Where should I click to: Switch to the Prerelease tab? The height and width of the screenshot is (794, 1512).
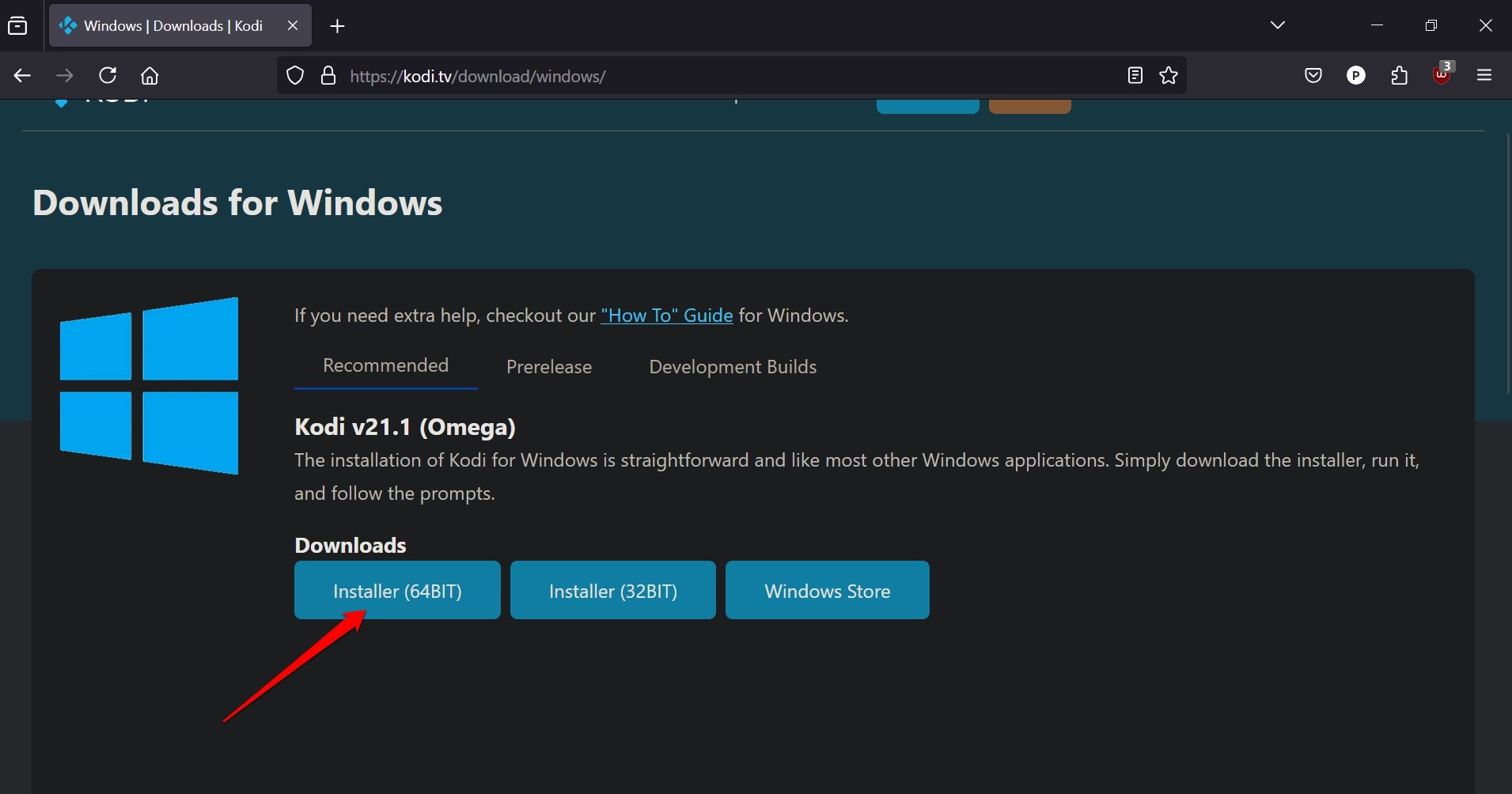(549, 367)
